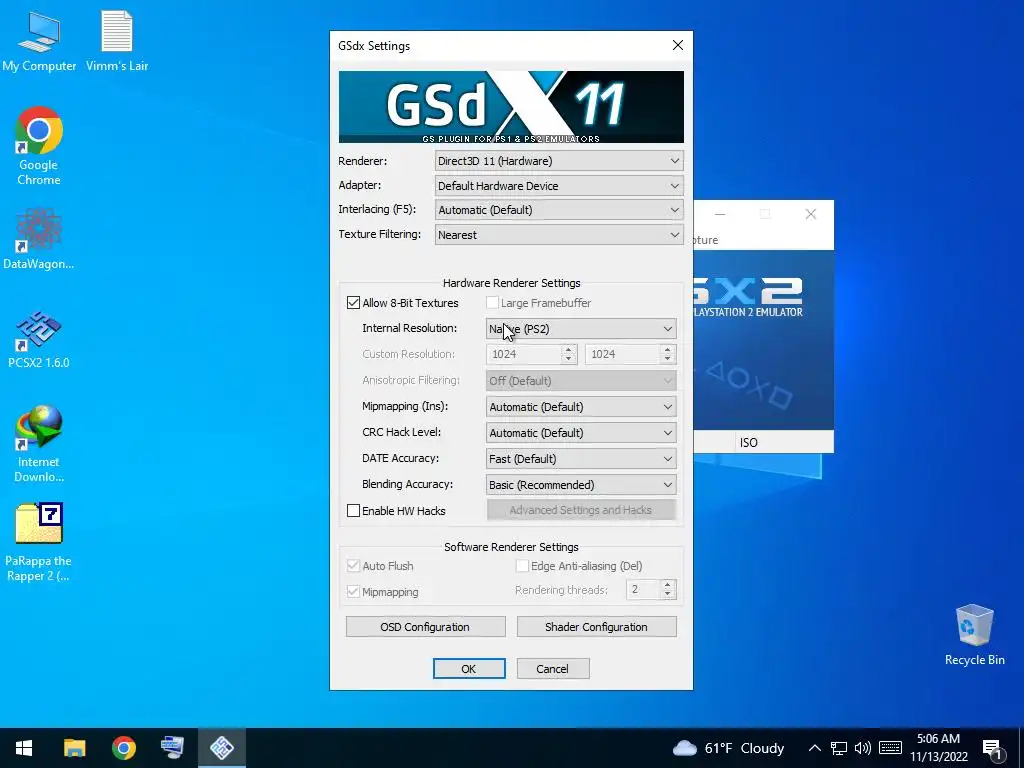Open Texture Filtering dropdown

pyautogui.click(x=559, y=234)
